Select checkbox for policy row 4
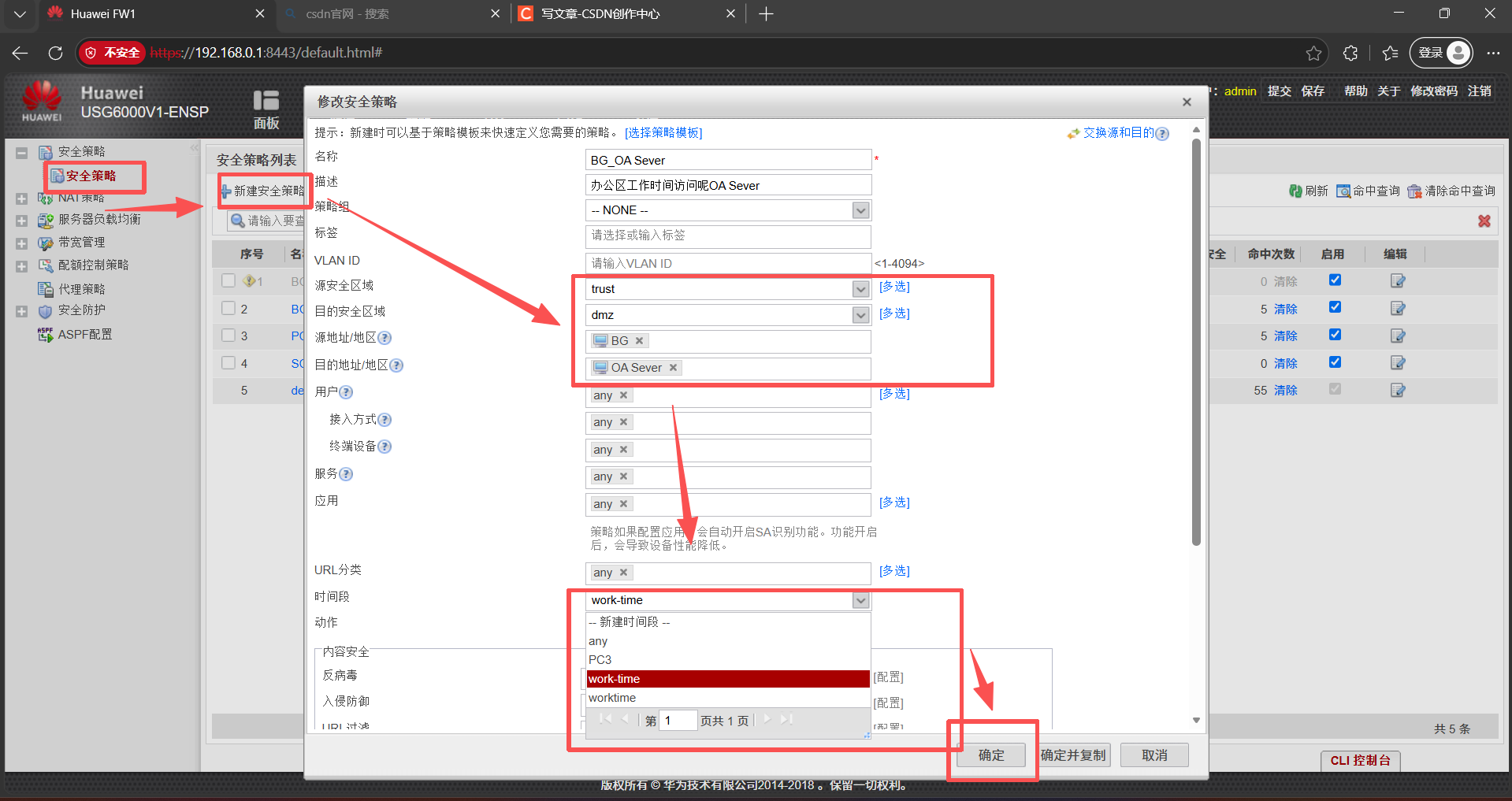 coord(228,362)
